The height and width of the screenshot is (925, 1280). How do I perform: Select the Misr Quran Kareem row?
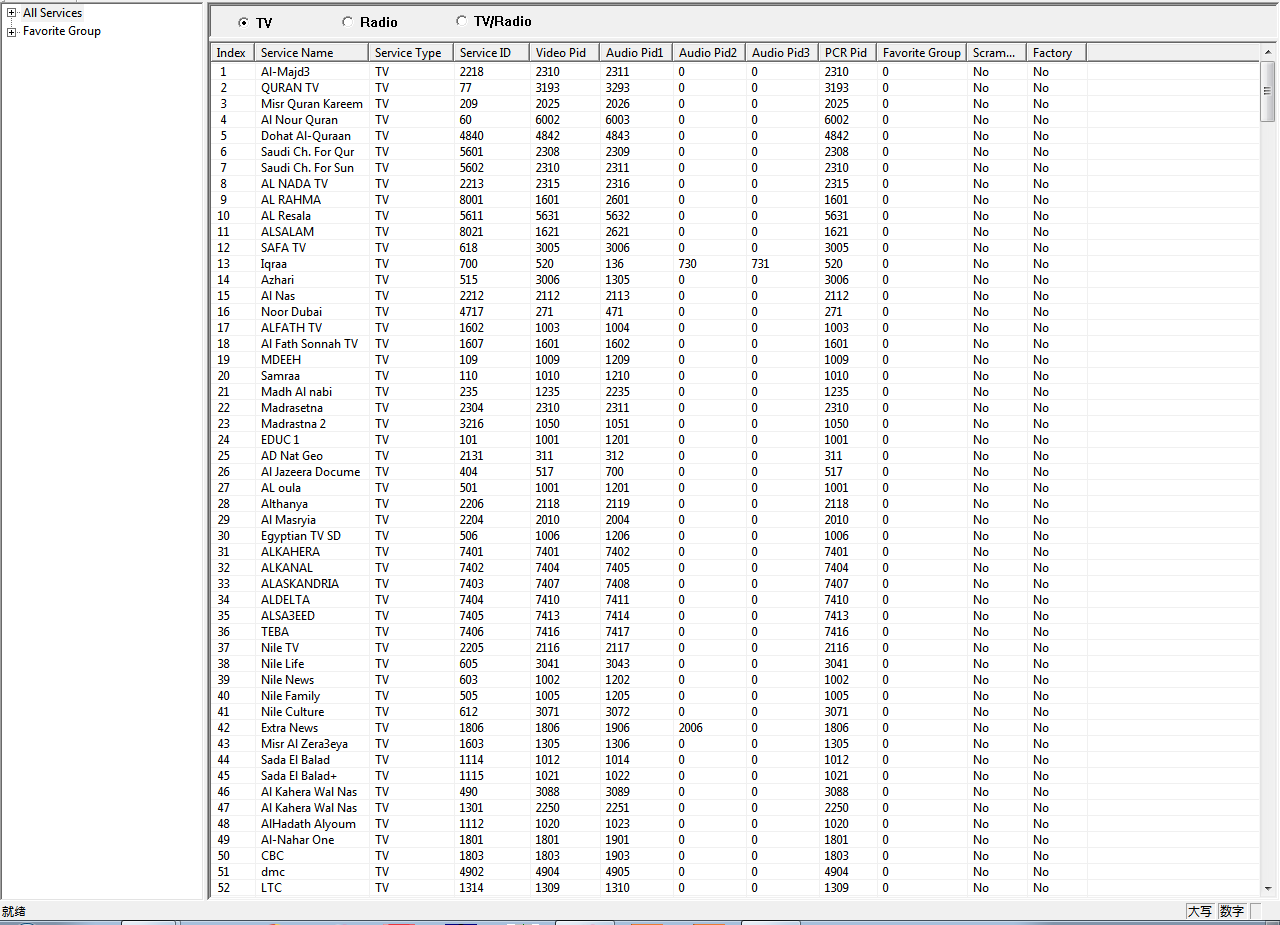tap(649, 104)
